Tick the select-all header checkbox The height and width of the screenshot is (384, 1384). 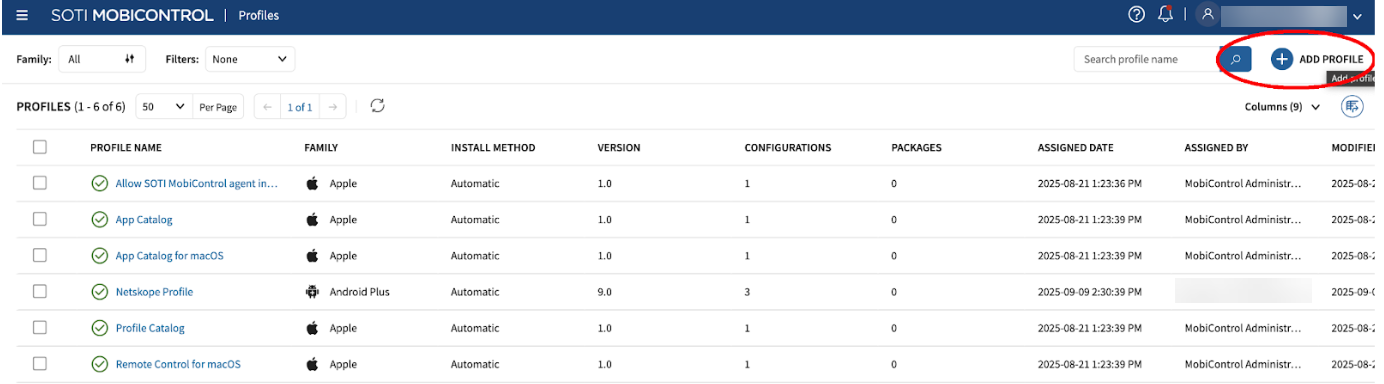(40, 147)
